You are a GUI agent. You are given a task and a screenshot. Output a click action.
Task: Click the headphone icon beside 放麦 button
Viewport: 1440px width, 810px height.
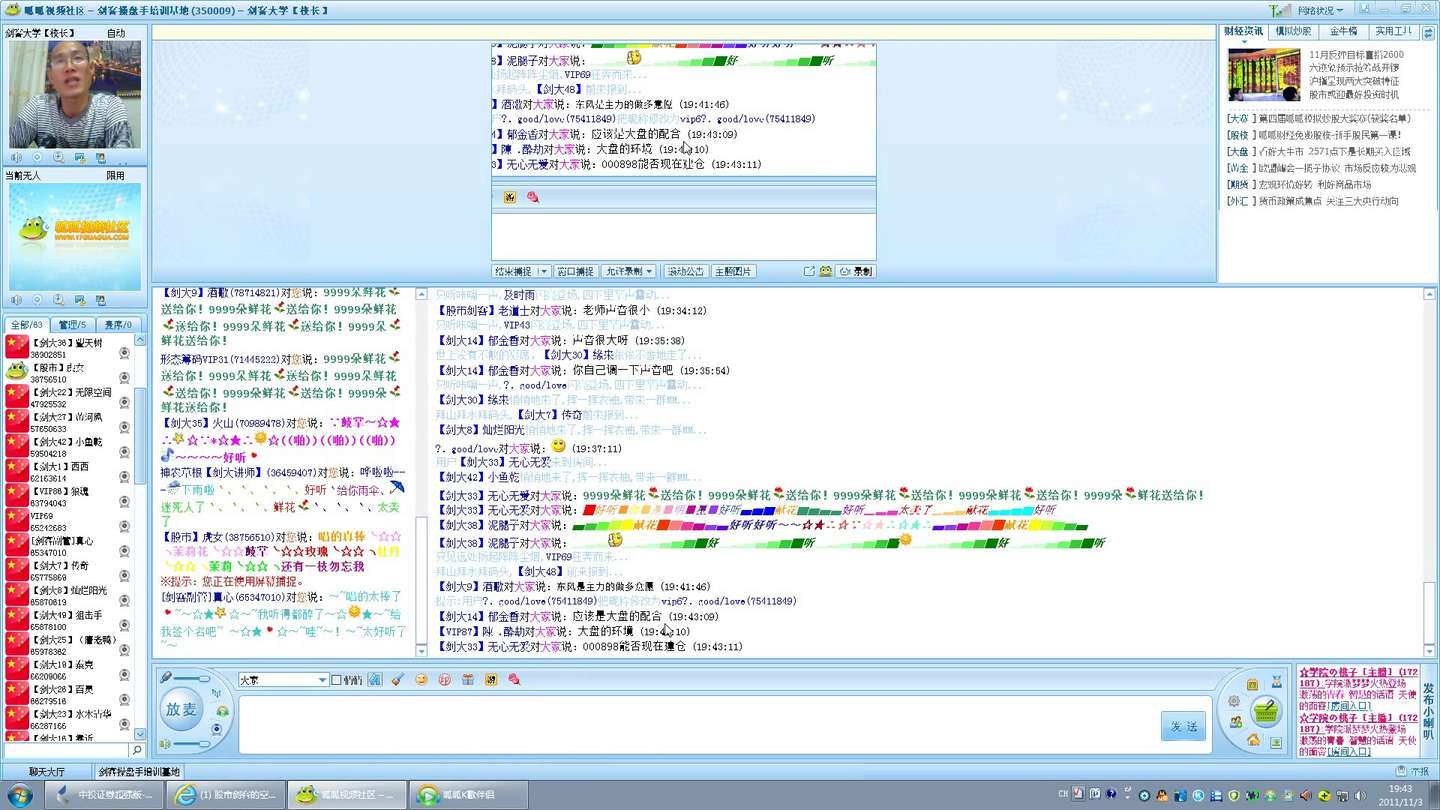click(x=222, y=711)
